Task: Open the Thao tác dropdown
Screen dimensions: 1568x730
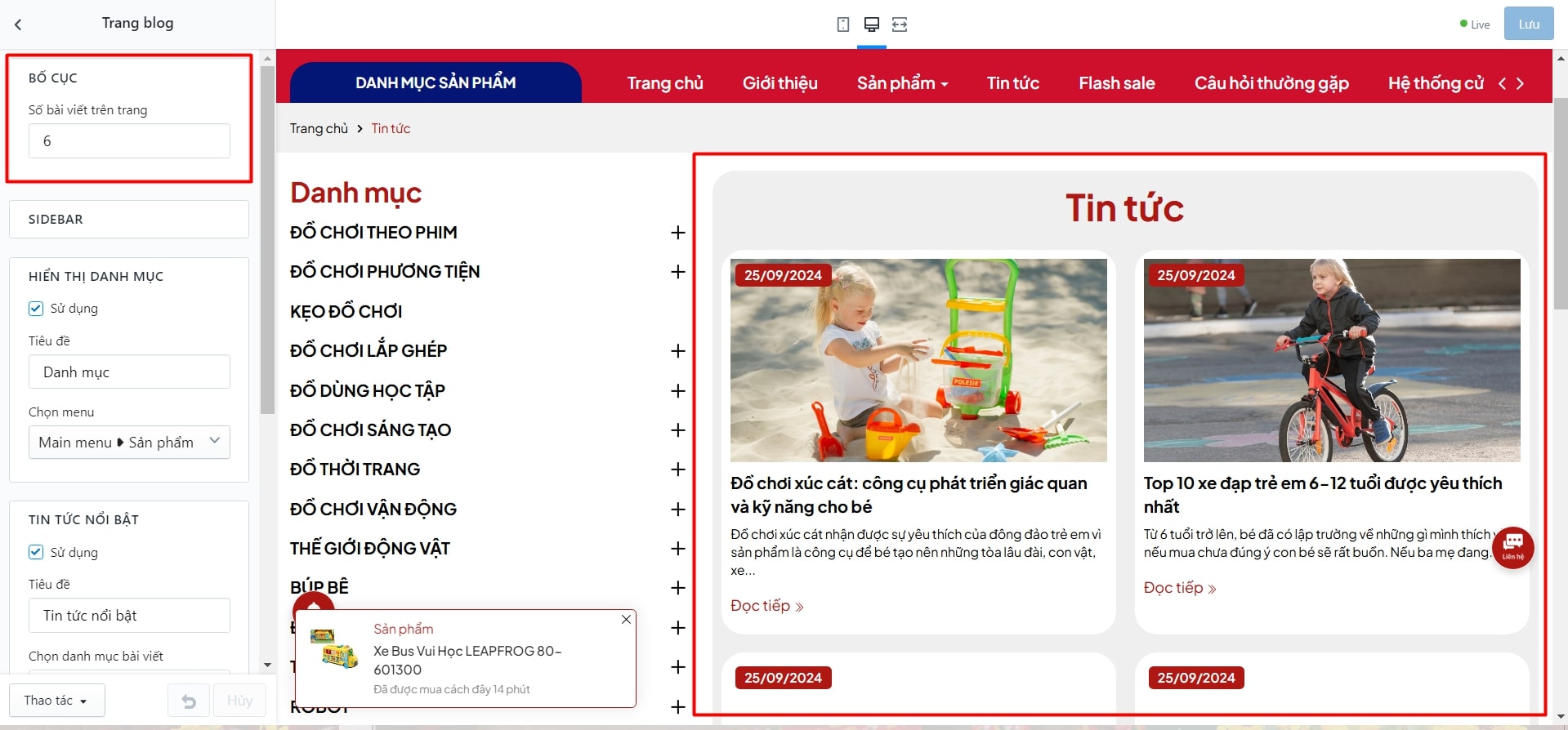Action: [57, 701]
